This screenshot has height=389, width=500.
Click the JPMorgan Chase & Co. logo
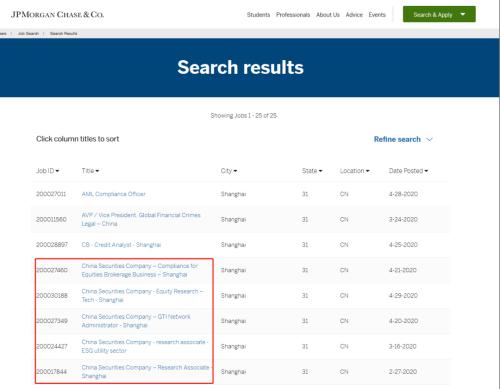(x=57, y=15)
